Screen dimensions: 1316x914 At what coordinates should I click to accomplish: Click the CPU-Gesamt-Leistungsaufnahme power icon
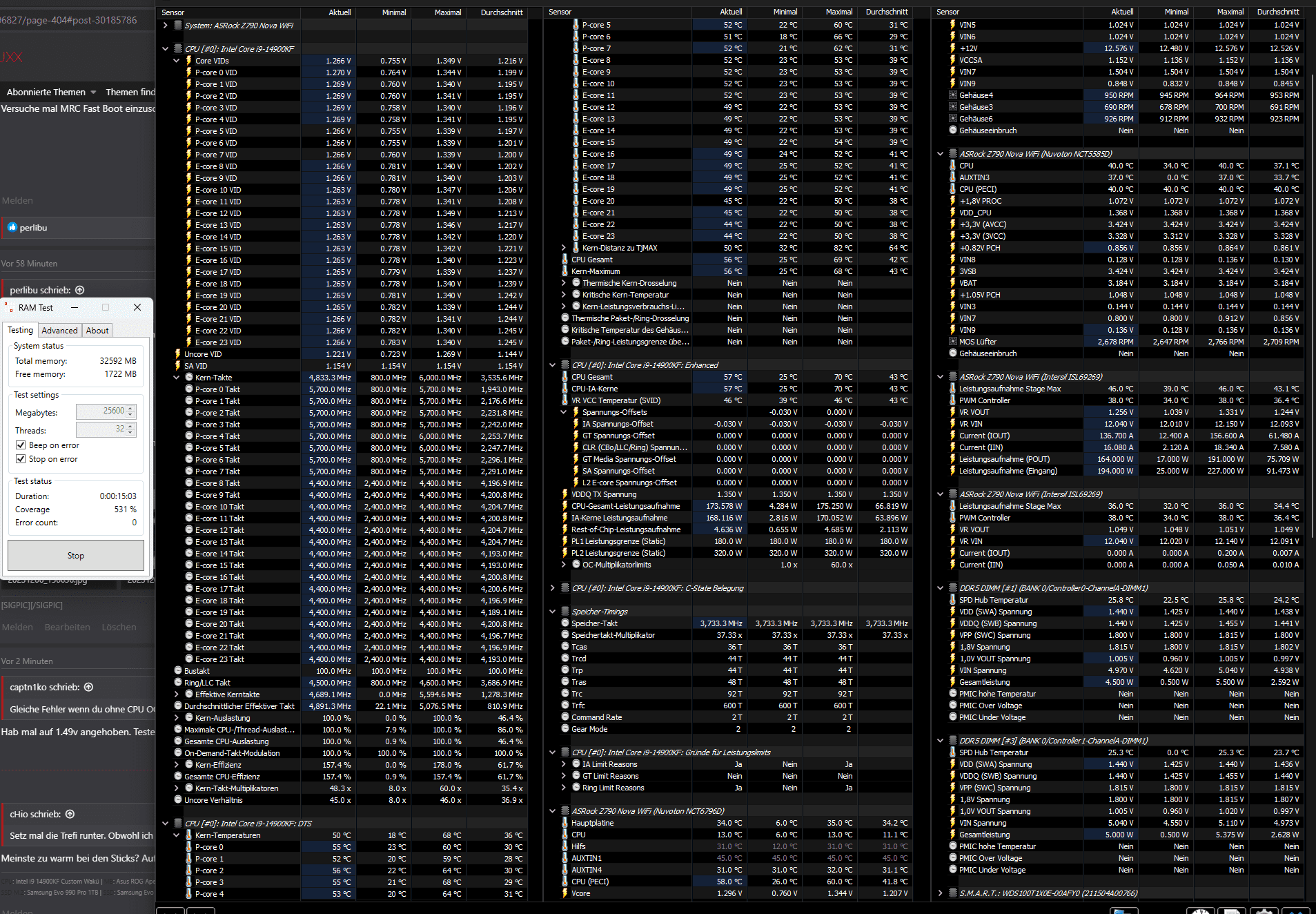pos(564,506)
